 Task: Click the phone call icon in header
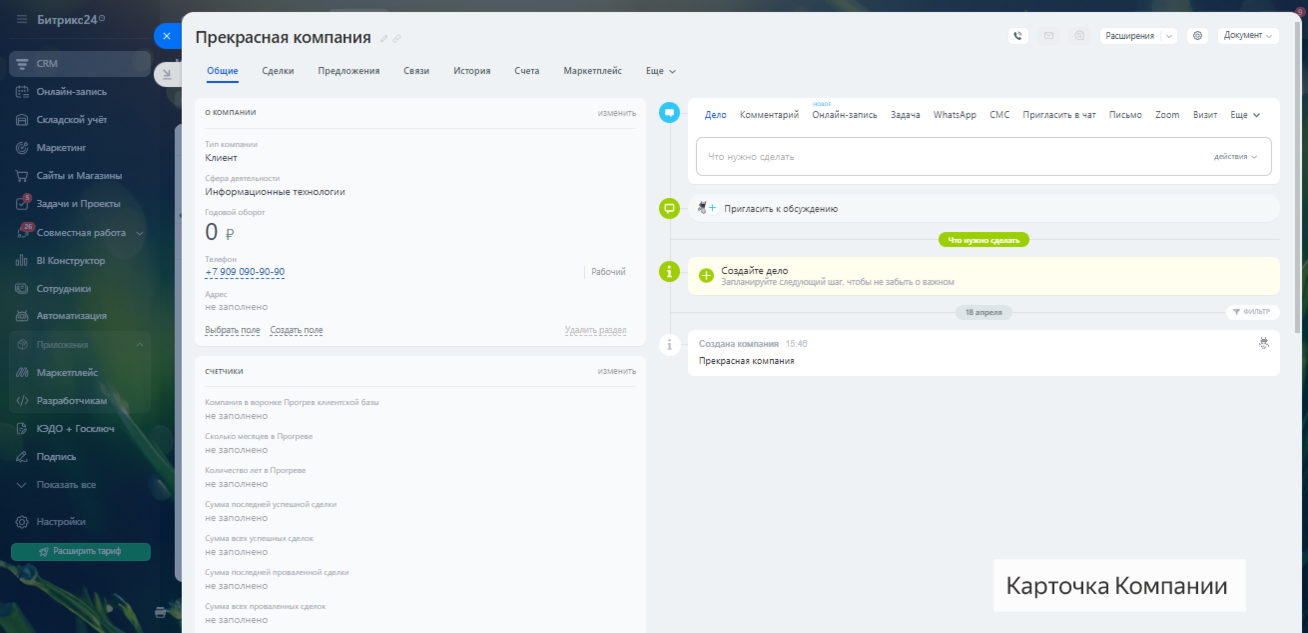coord(1018,36)
